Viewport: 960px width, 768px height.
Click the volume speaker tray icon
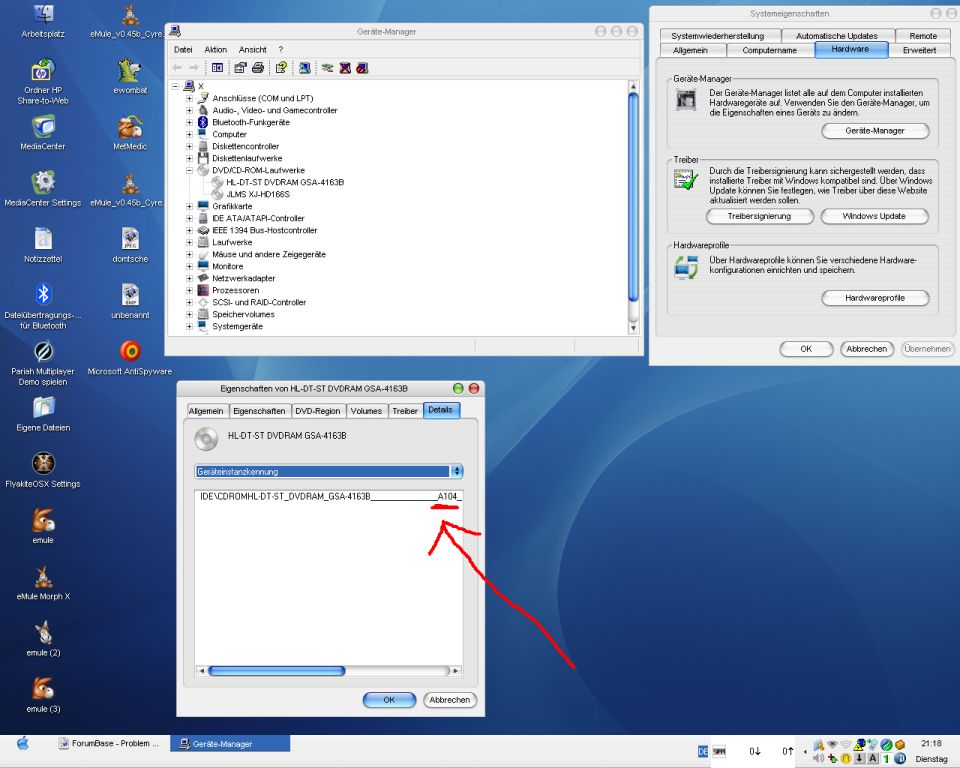pyautogui.click(x=818, y=758)
